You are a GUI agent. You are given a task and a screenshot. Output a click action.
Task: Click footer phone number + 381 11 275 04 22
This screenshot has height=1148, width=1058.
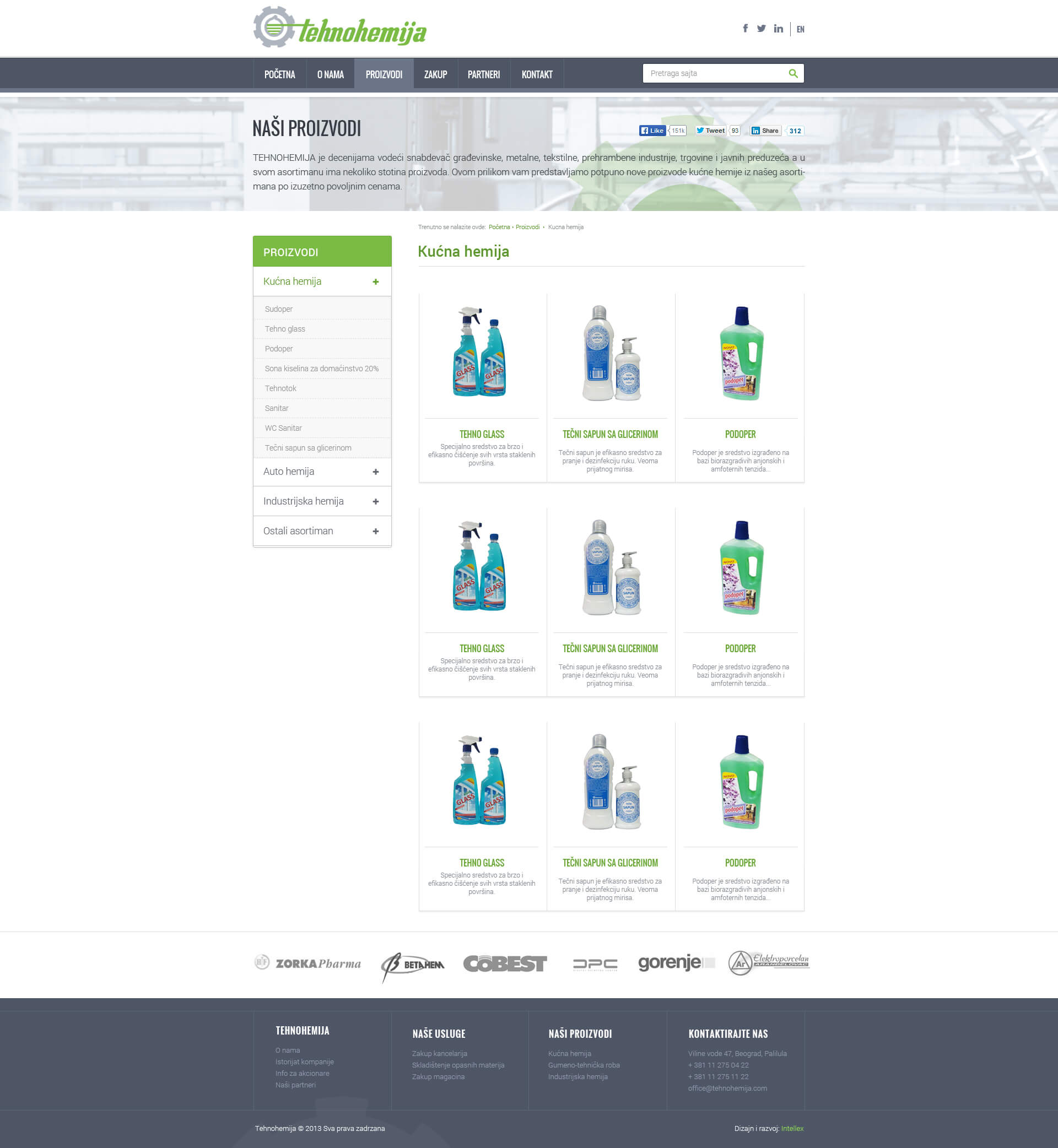tap(718, 1065)
